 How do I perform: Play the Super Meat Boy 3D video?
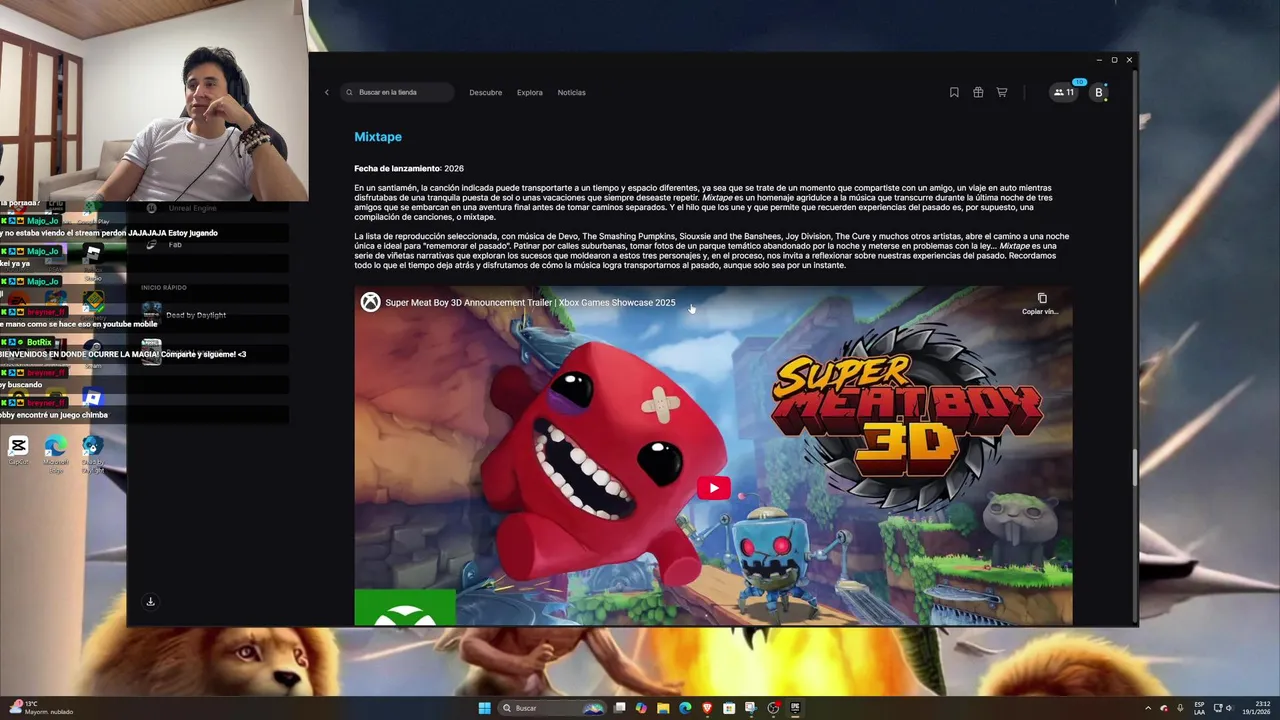click(714, 488)
